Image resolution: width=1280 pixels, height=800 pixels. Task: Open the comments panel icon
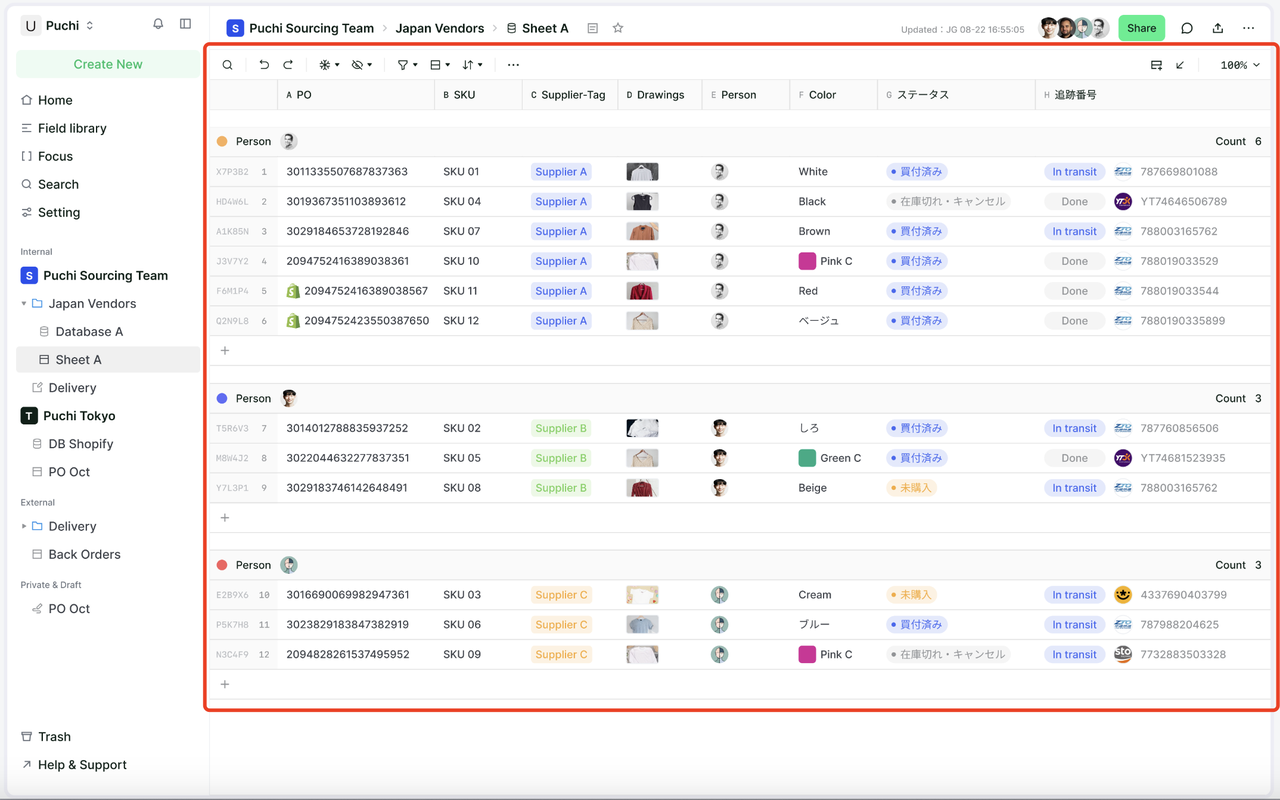pos(1187,28)
